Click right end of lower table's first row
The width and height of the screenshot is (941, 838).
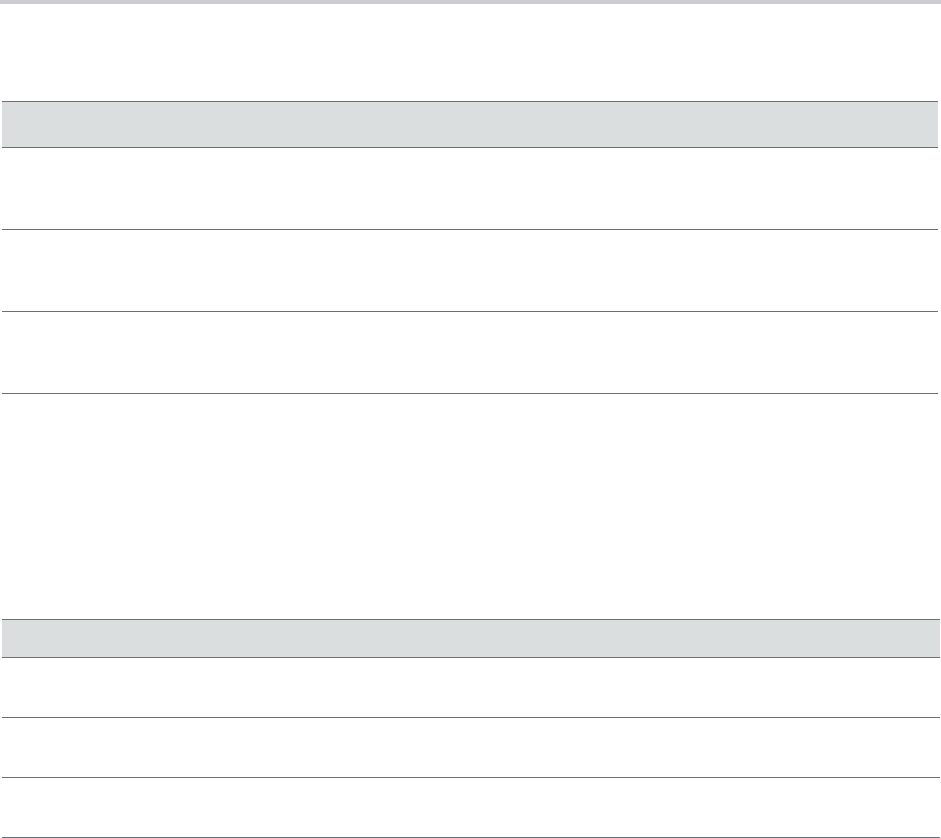(920, 686)
